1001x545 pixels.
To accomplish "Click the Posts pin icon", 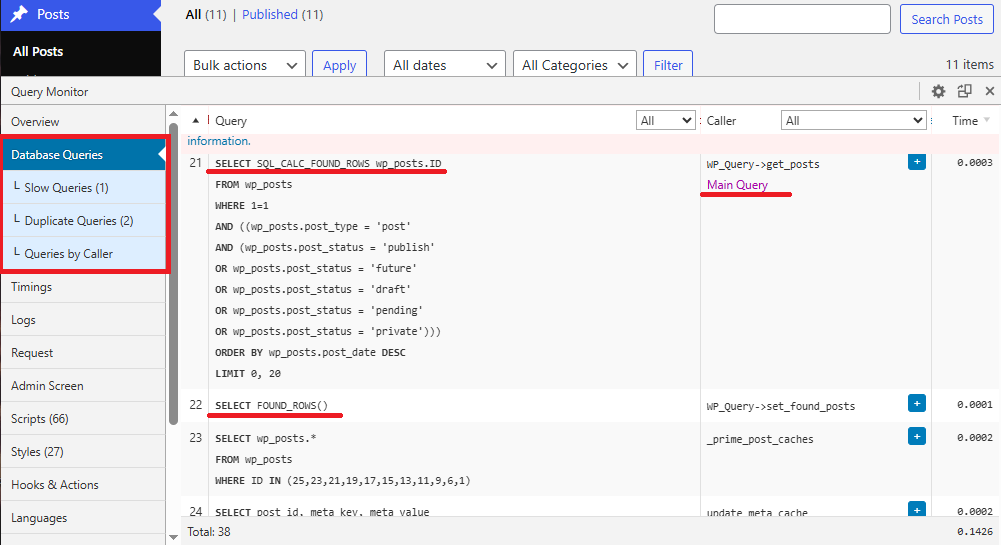I will 20,14.
